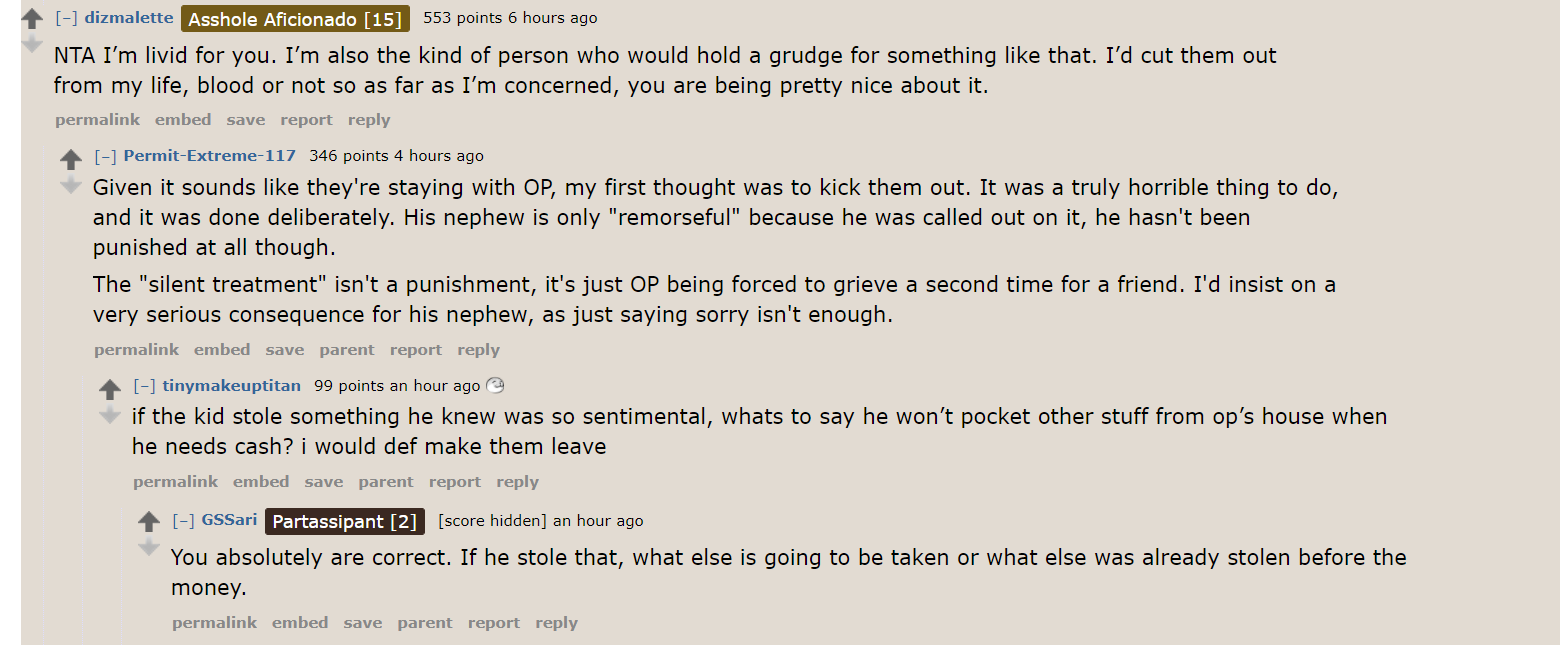The height and width of the screenshot is (645, 1560).
Task: Report GSSari's comment
Action: point(494,623)
